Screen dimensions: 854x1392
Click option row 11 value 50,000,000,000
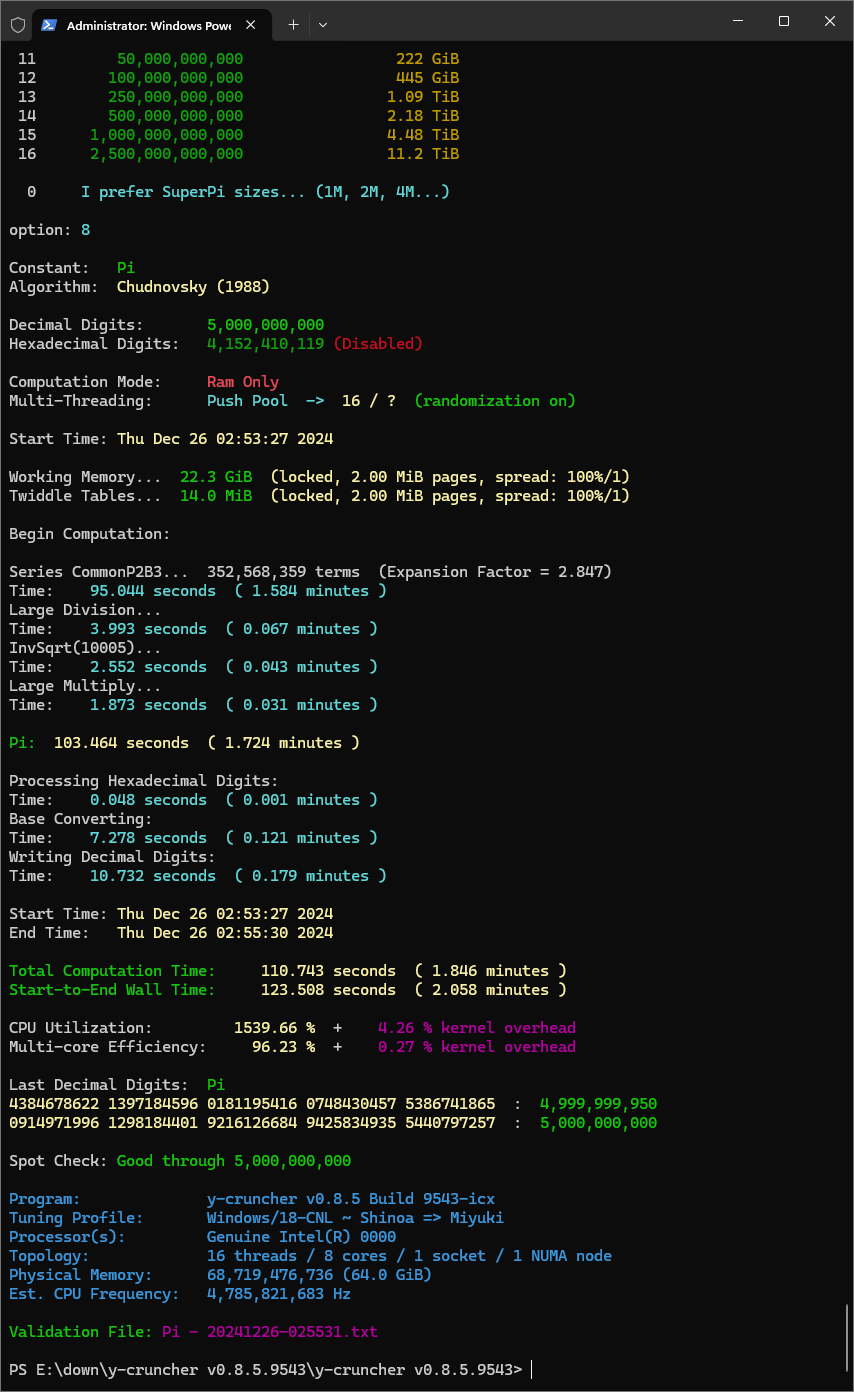click(180, 59)
